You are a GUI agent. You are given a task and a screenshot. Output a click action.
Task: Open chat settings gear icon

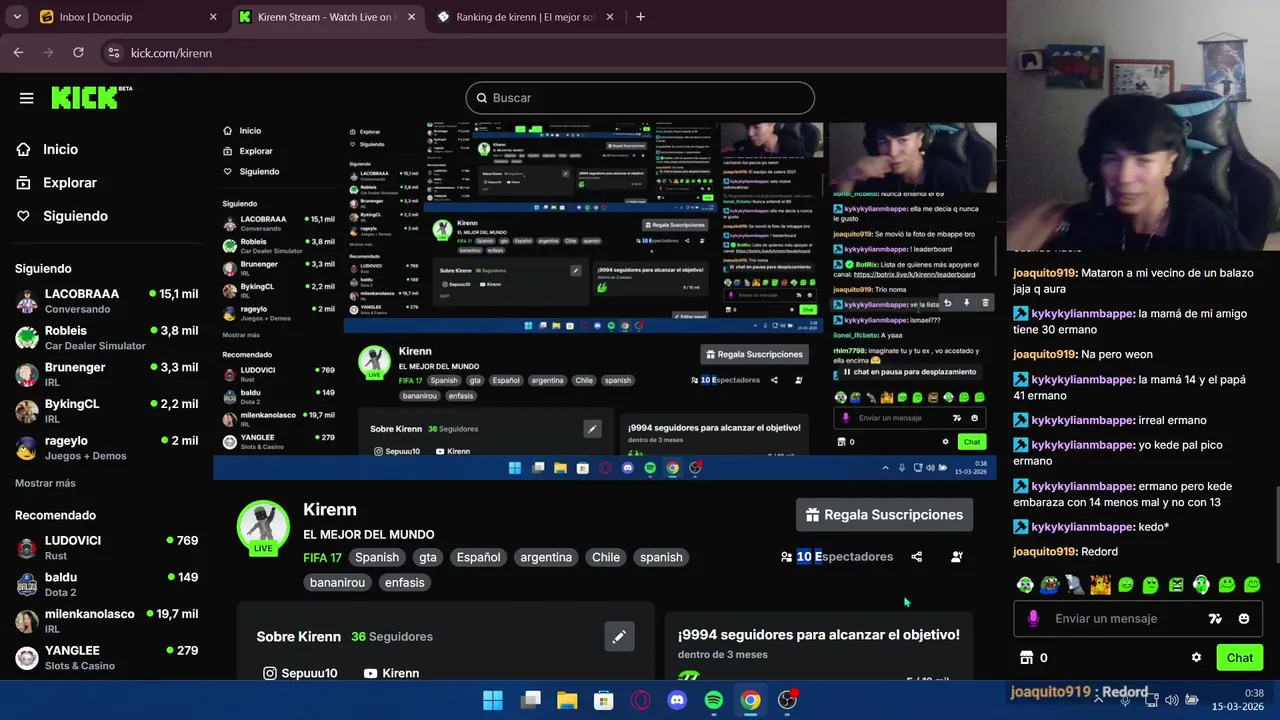pos(1196,658)
